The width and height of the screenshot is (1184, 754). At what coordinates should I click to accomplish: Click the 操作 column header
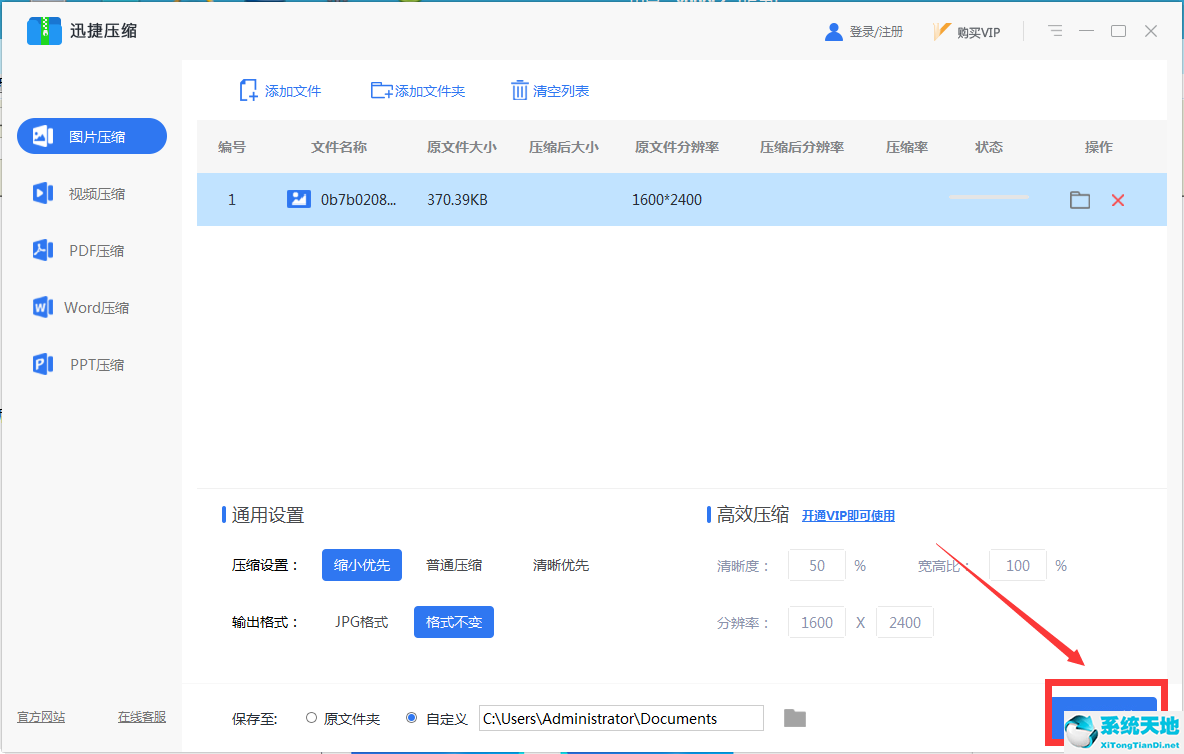(x=1099, y=147)
